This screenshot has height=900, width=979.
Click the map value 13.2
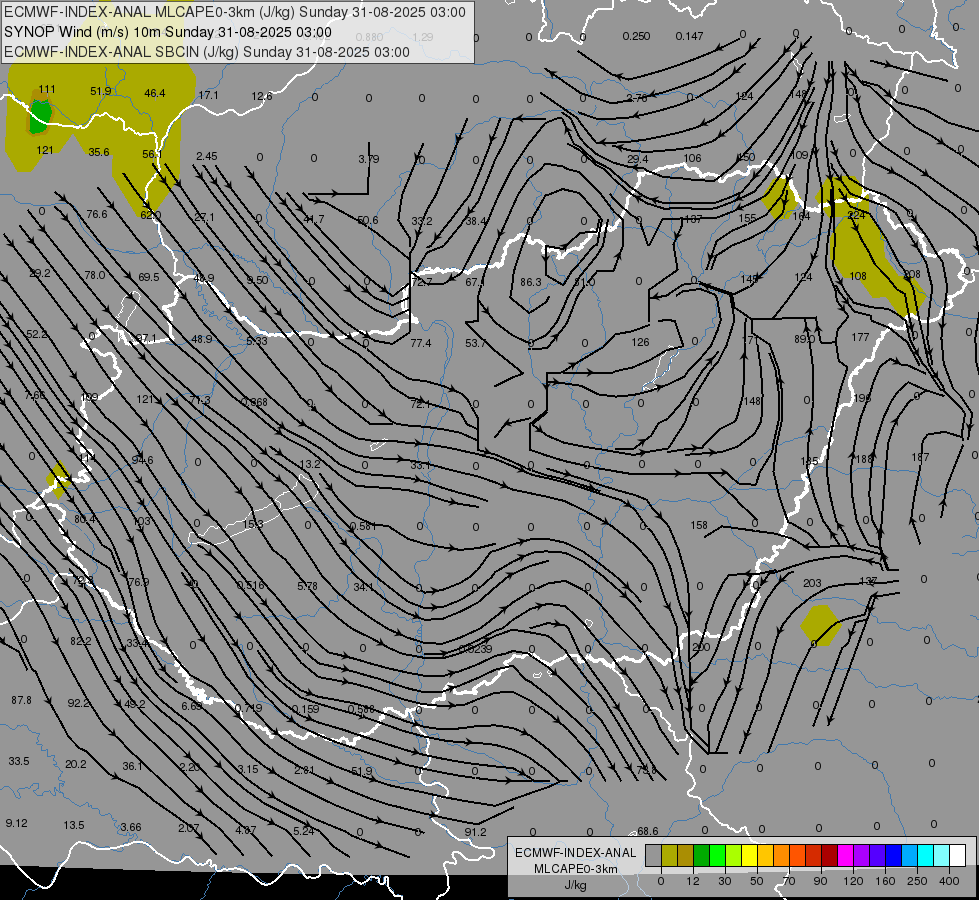tap(310, 463)
